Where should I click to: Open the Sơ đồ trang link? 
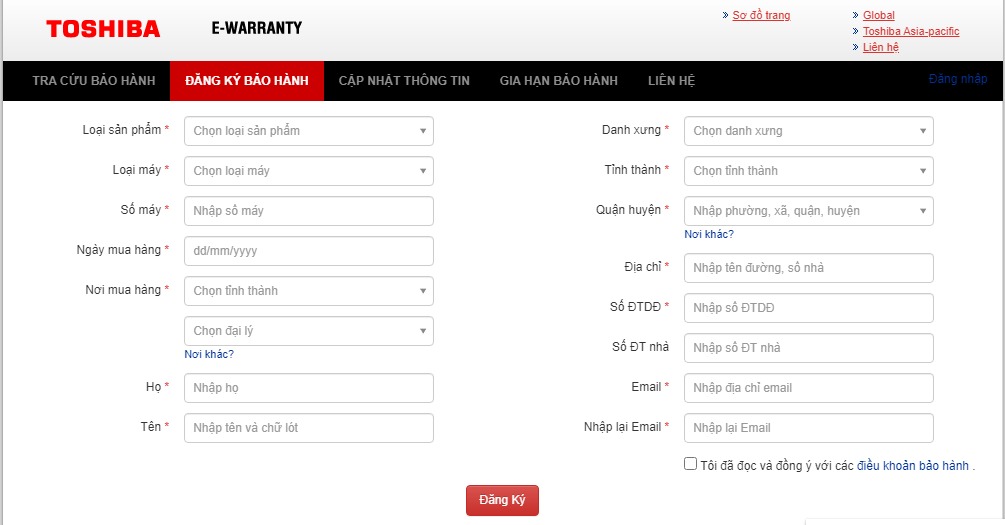(x=761, y=15)
